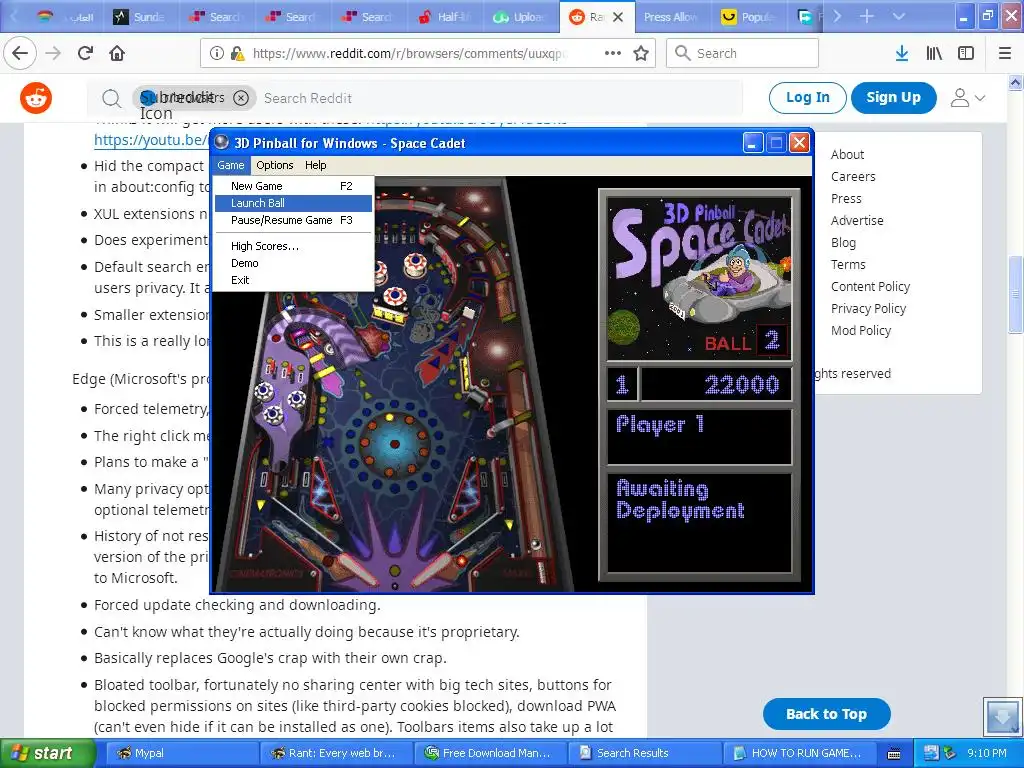Viewport: 1024px width, 768px height.
Task: Open the Content Policy link
Action: pyautogui.click(x=870, y=287)
